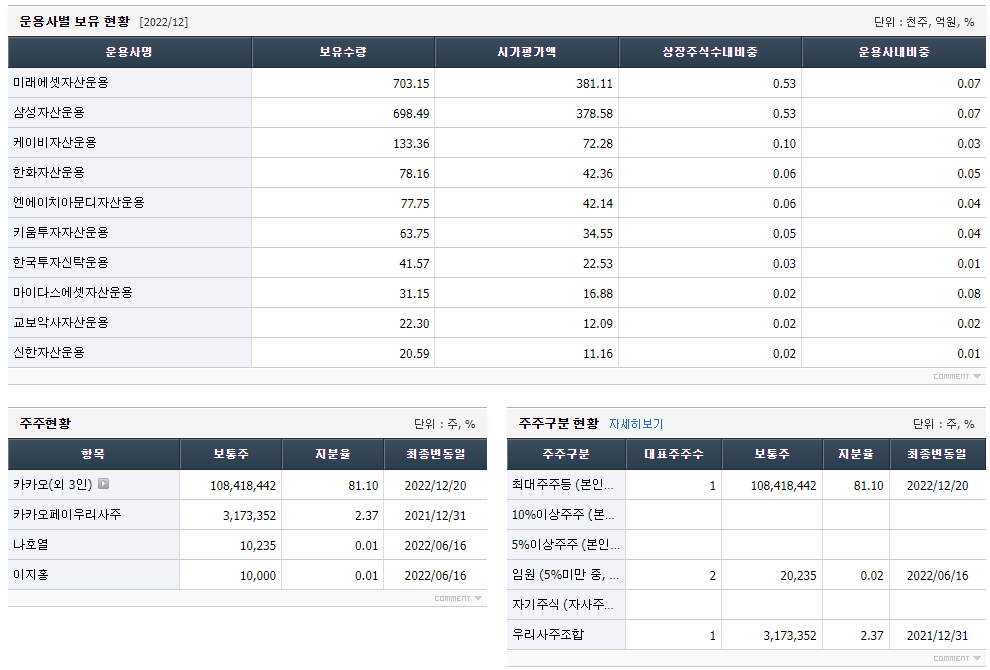Screen dimensions: 990x670
Task: Select the 미래에셋자산운용 row name
Action: coord(61,83)
